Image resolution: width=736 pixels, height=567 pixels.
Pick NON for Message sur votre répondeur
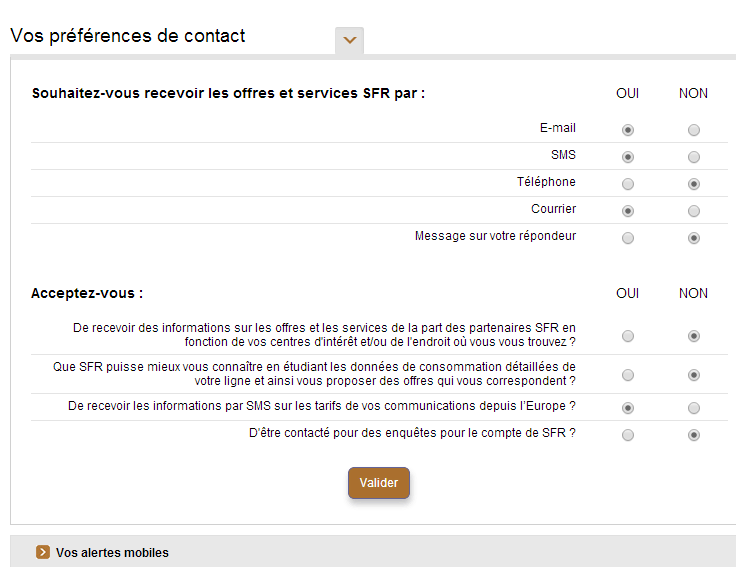[694, 238]
